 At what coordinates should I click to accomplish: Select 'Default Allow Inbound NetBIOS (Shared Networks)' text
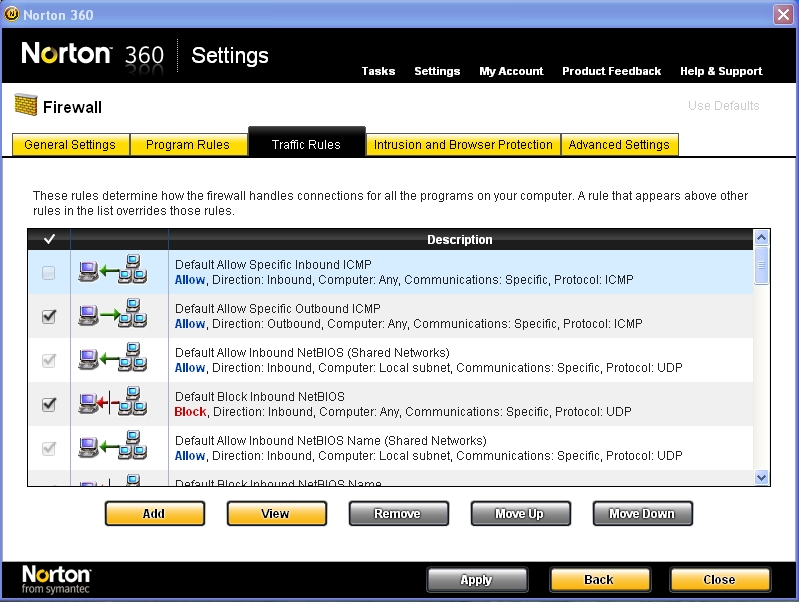click(312, 353)
